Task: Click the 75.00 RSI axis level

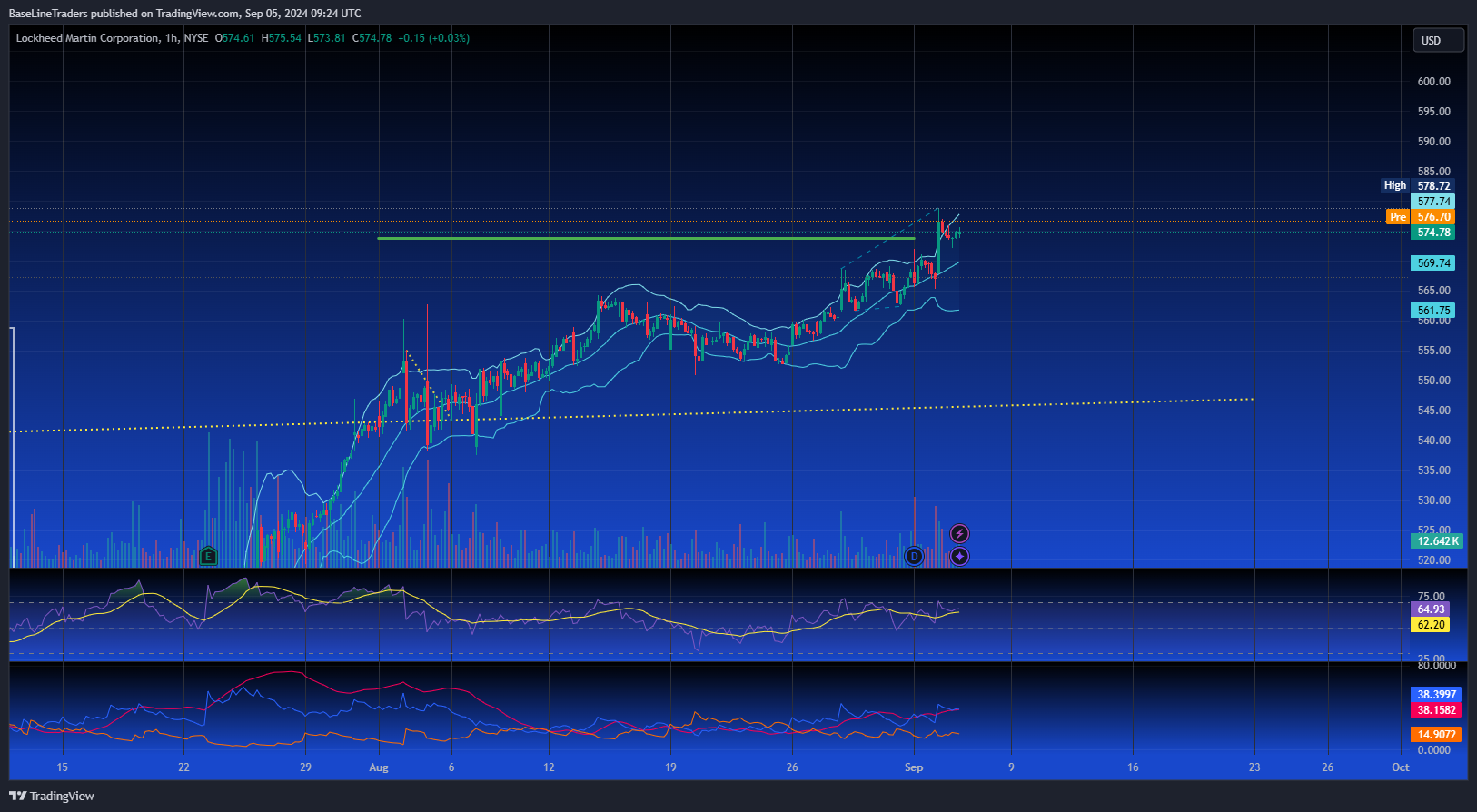Action: pos(1431,597)
